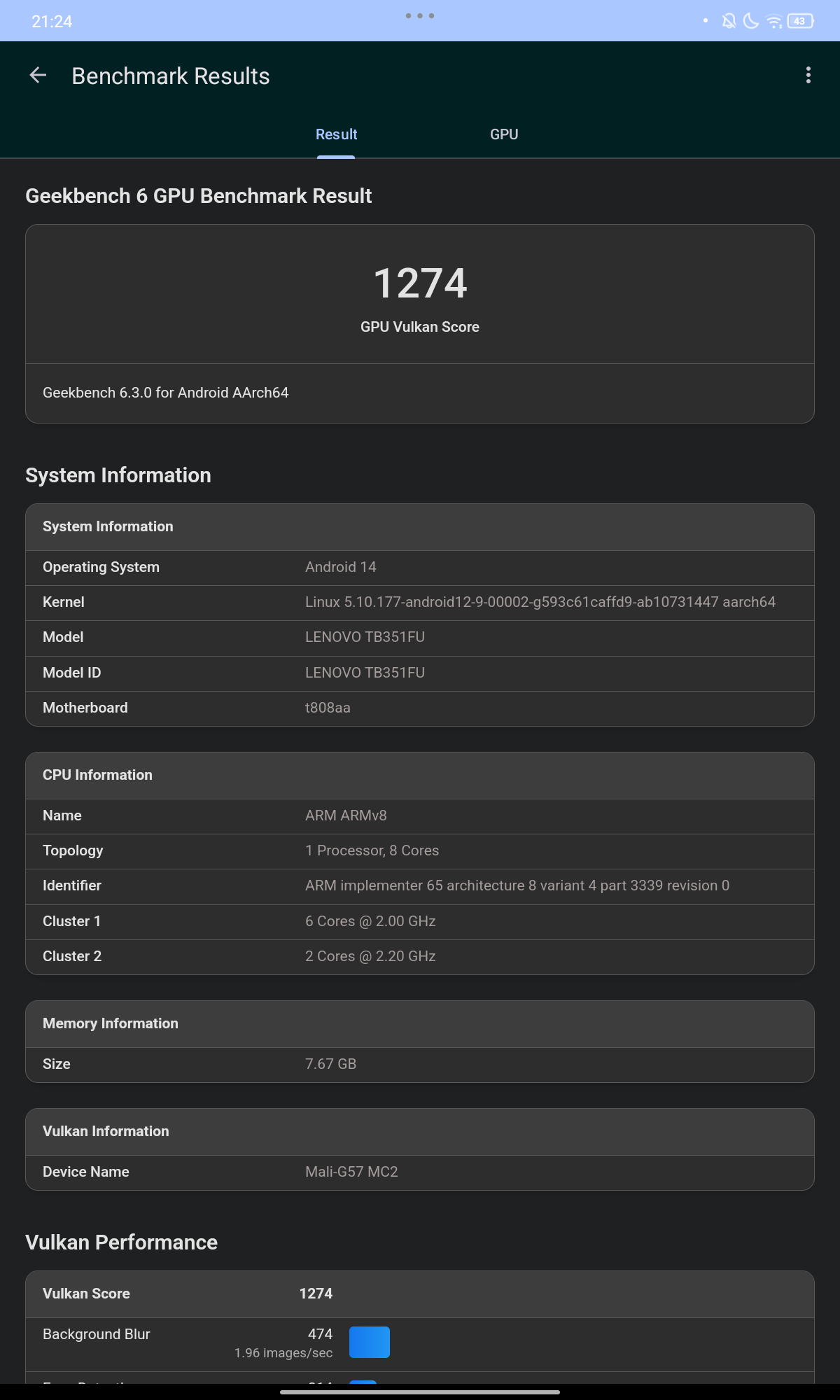Screen dimensions: 840x1400
Task: Tap the Device Name label
Action: (x=86, y=1172)
